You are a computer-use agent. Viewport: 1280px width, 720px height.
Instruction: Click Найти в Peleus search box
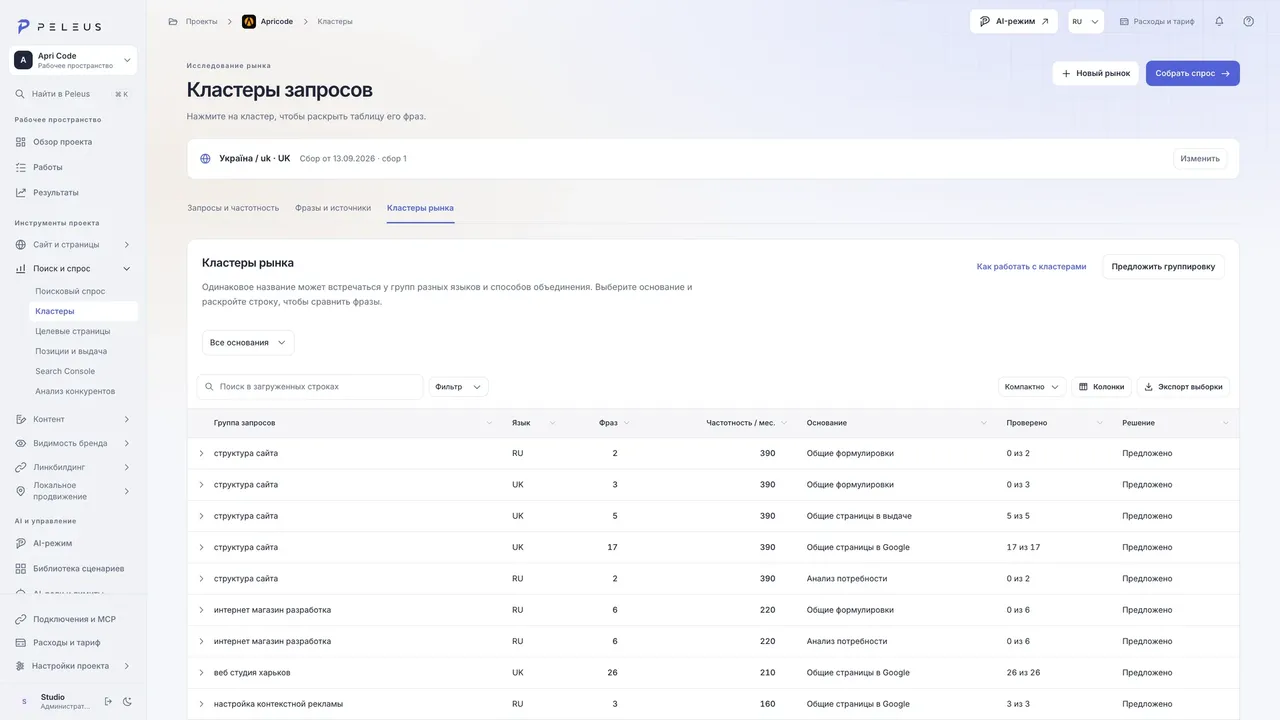coord(73,94)
